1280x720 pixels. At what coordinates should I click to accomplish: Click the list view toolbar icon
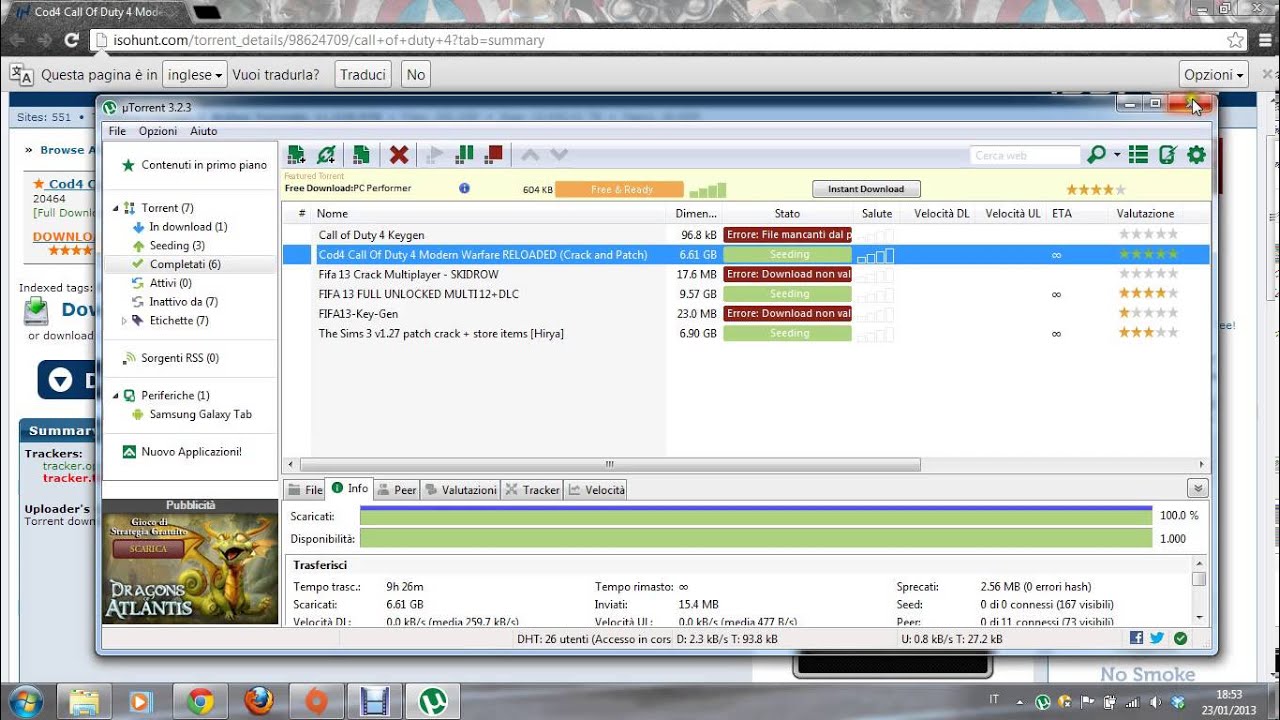[1138, 154]
